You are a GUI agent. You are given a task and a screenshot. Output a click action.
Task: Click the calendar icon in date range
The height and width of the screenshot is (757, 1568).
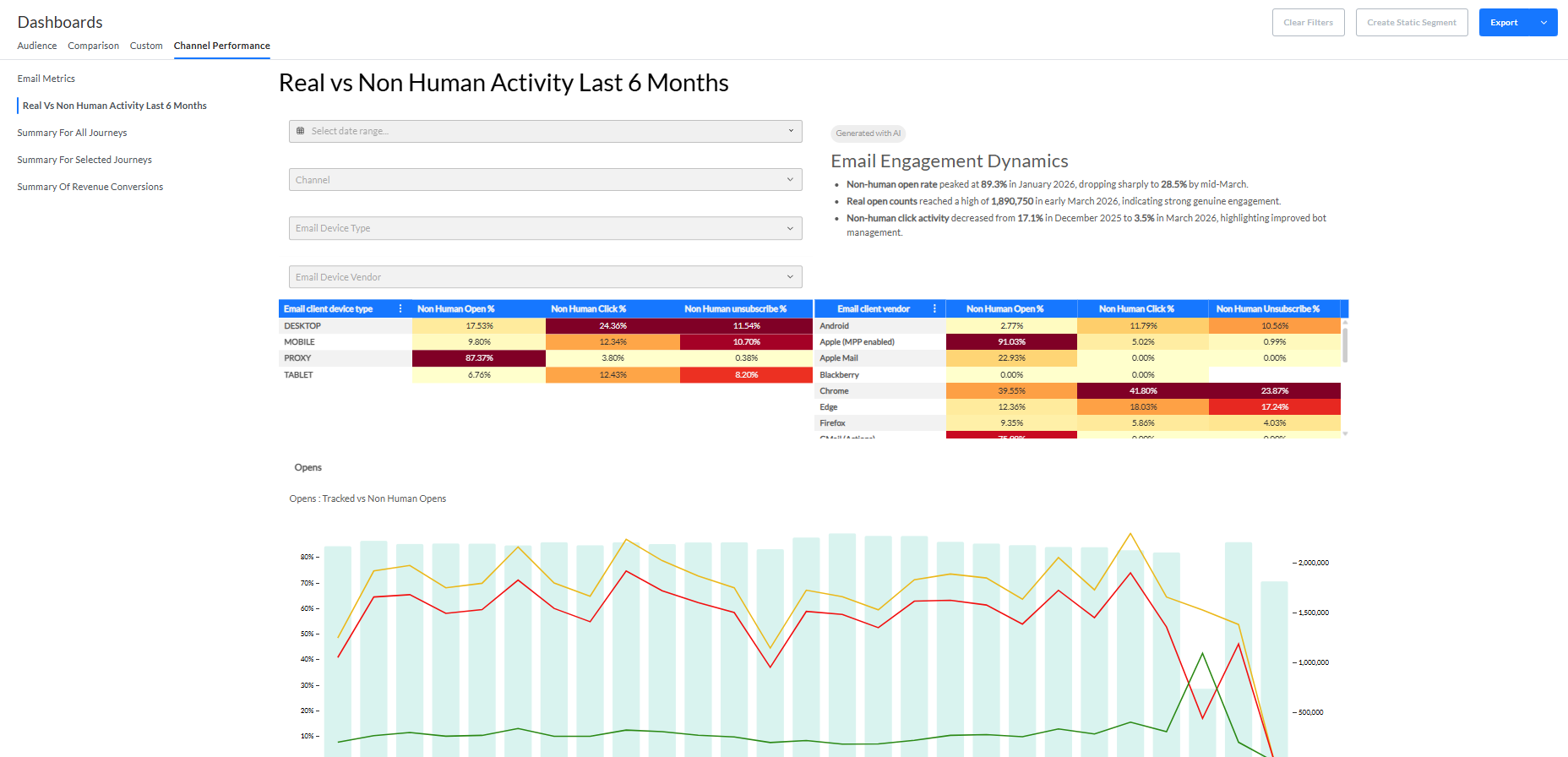coord(300,131)
